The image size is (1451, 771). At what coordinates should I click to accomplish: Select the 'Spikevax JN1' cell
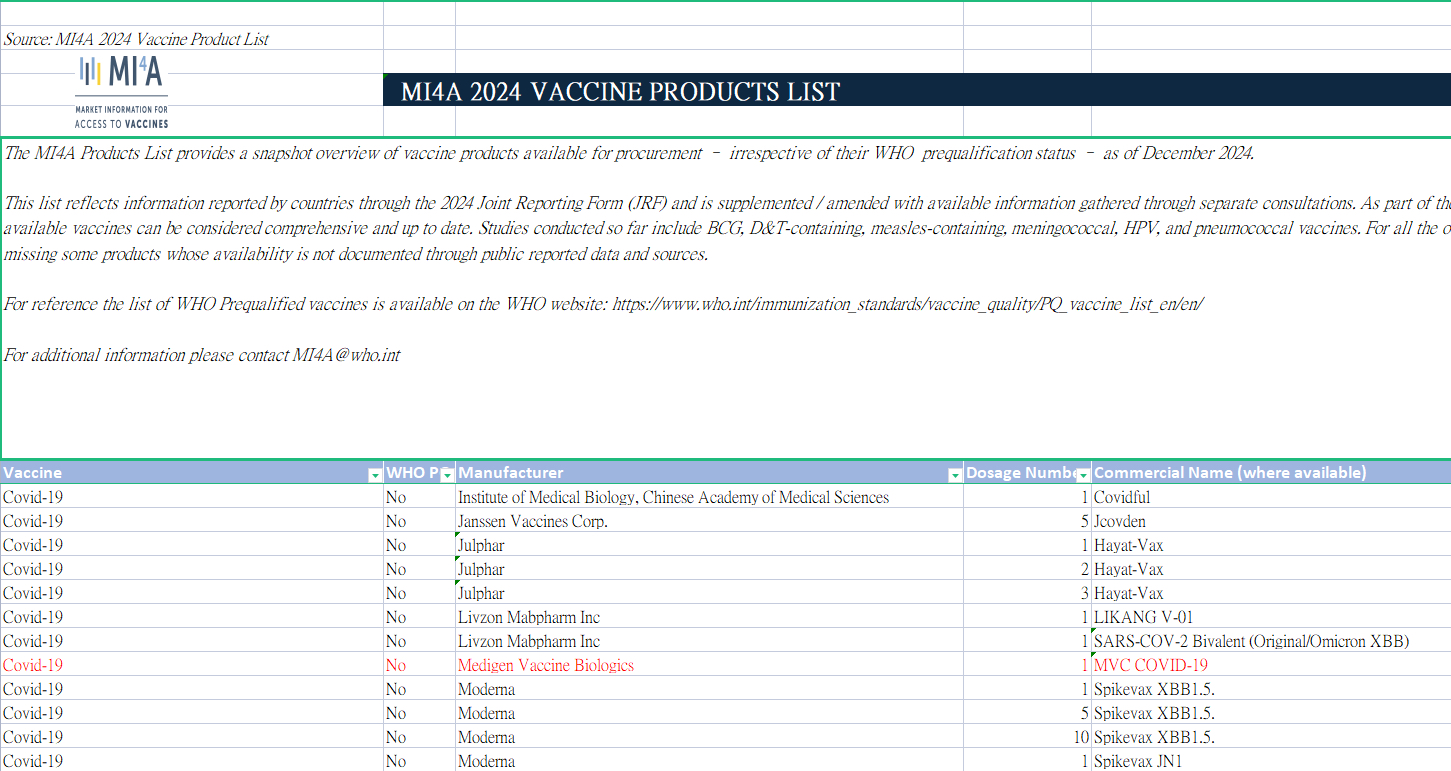pos(1272,761)
